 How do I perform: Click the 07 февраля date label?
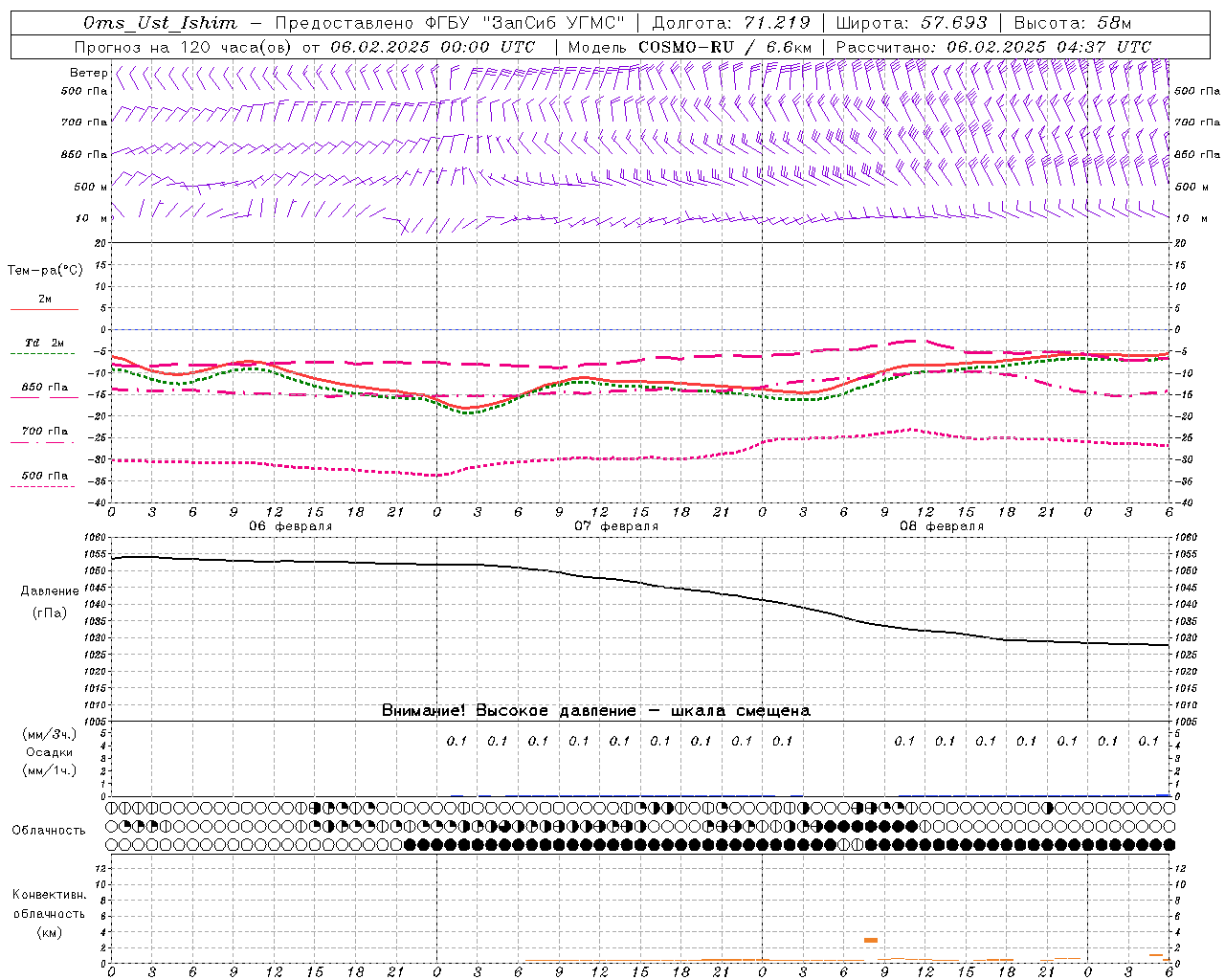coord(616,526)
